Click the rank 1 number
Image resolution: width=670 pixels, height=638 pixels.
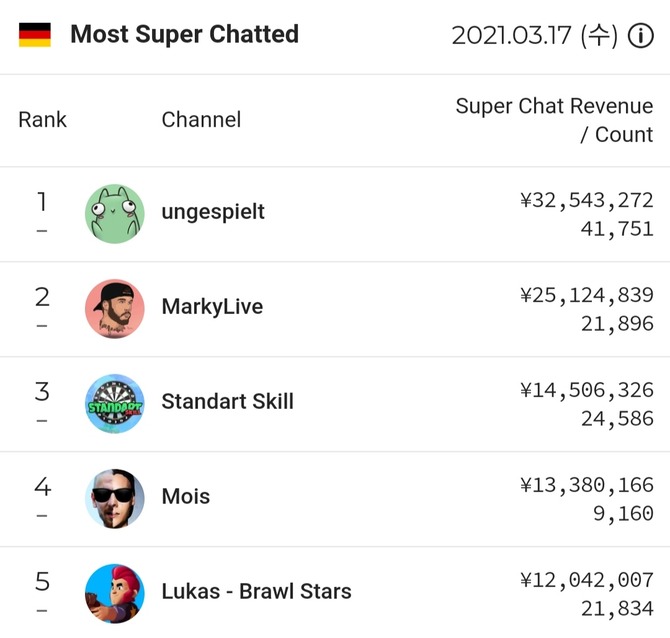[42, 202]
